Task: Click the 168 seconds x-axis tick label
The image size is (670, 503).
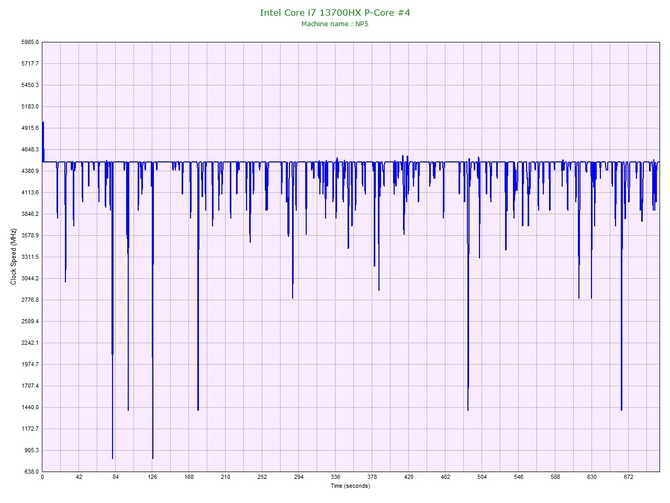Action: coord(189,477)
